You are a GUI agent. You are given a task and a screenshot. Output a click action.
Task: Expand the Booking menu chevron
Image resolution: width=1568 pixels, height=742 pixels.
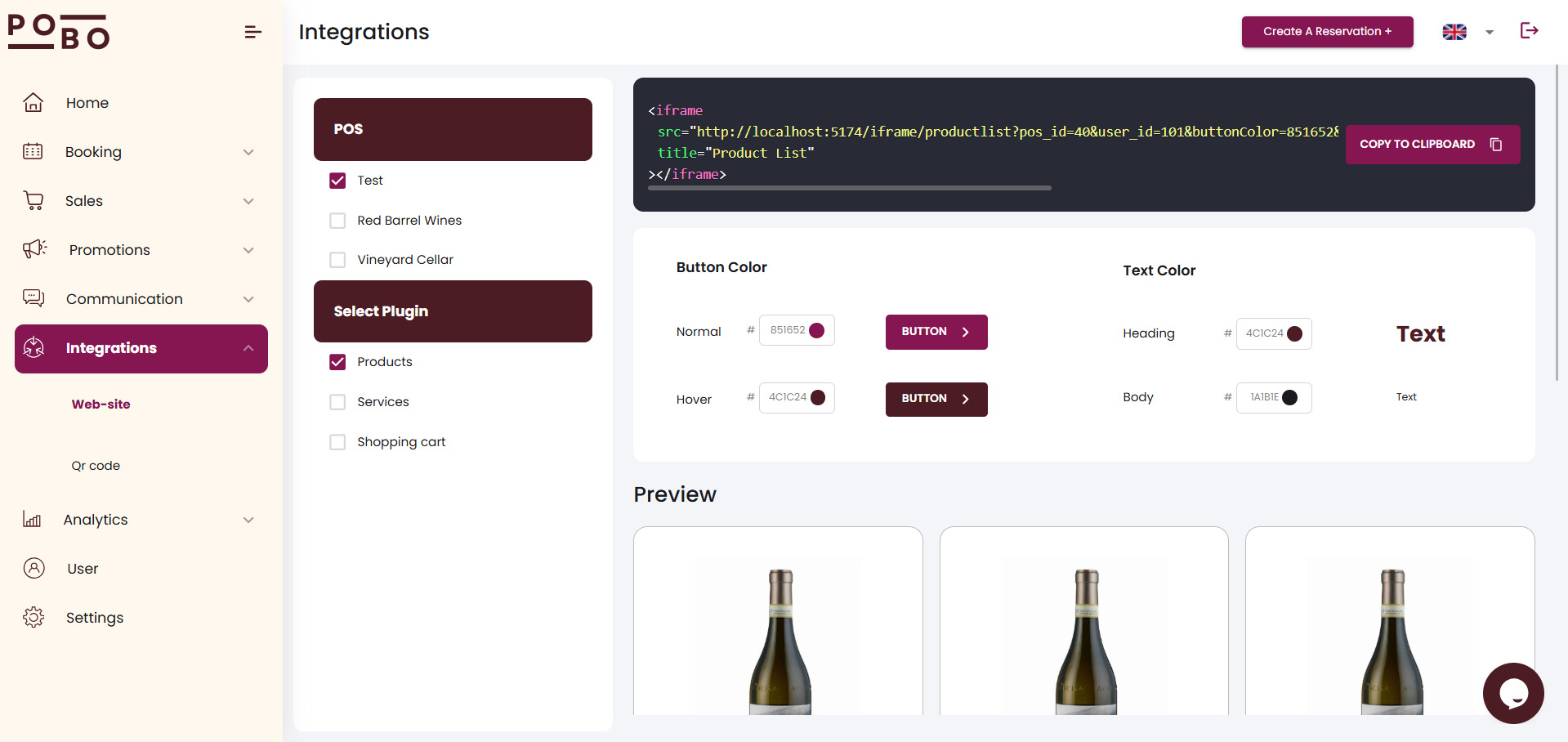[248, 152]
